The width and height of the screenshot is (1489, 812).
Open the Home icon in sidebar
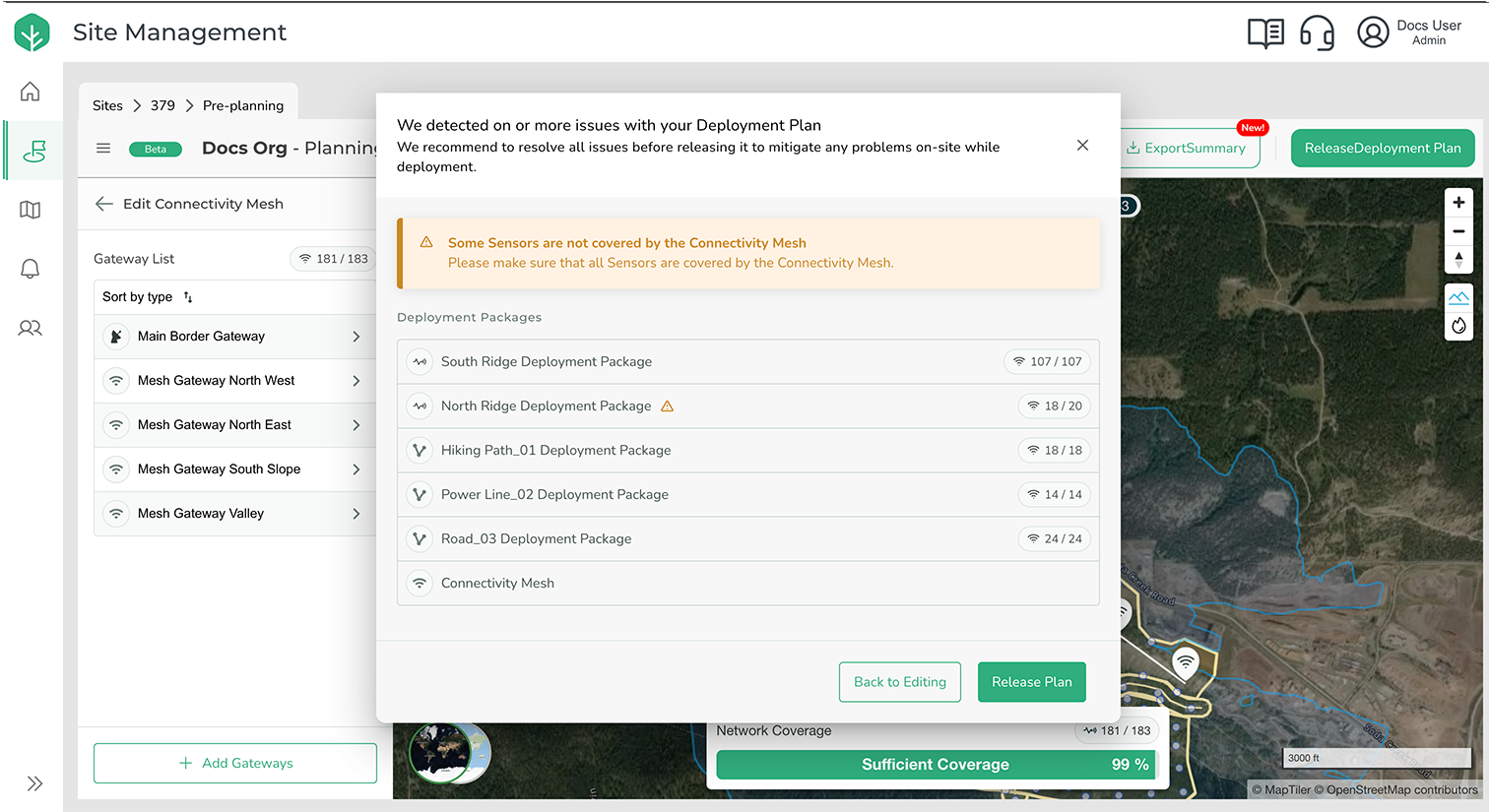31,92
